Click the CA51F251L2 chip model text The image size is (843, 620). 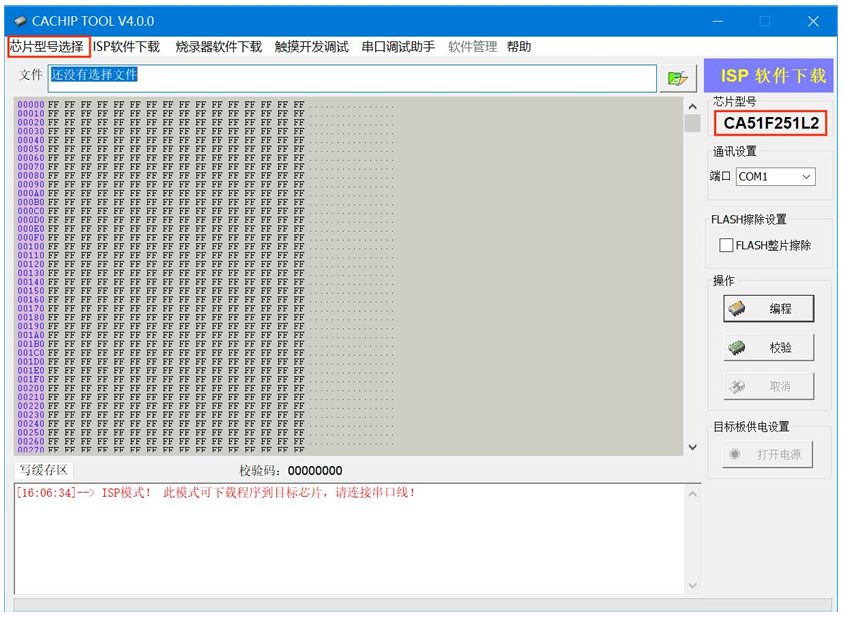[770, 123]
